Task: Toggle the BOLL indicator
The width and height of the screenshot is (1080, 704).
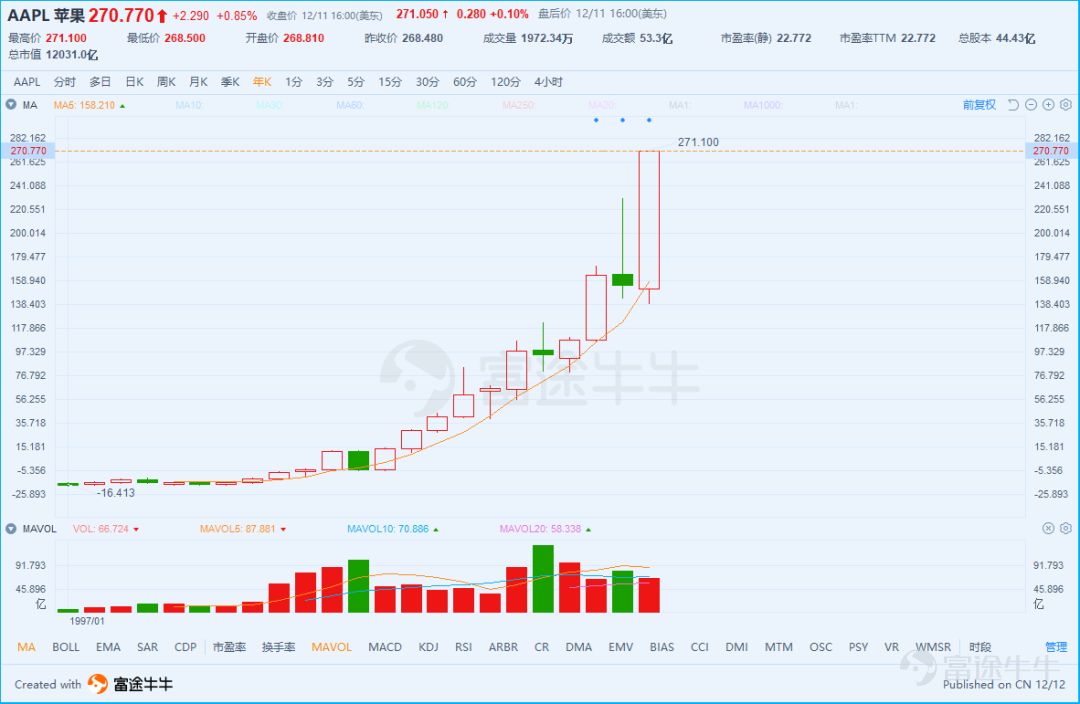Action: click(66, 647)
